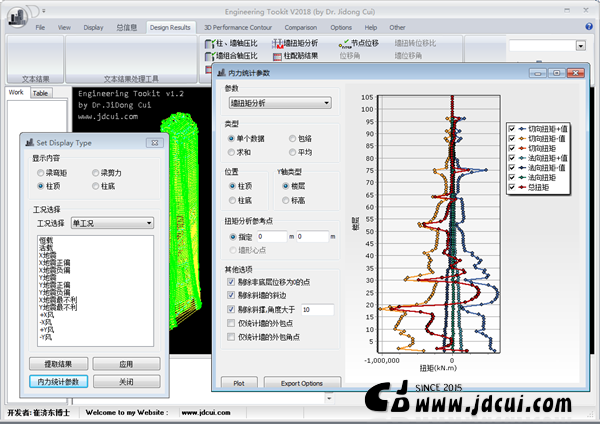The height and width of the screenshot is (424, 600).
Task: Open the Comparison tab
Action: coord(301,28)
